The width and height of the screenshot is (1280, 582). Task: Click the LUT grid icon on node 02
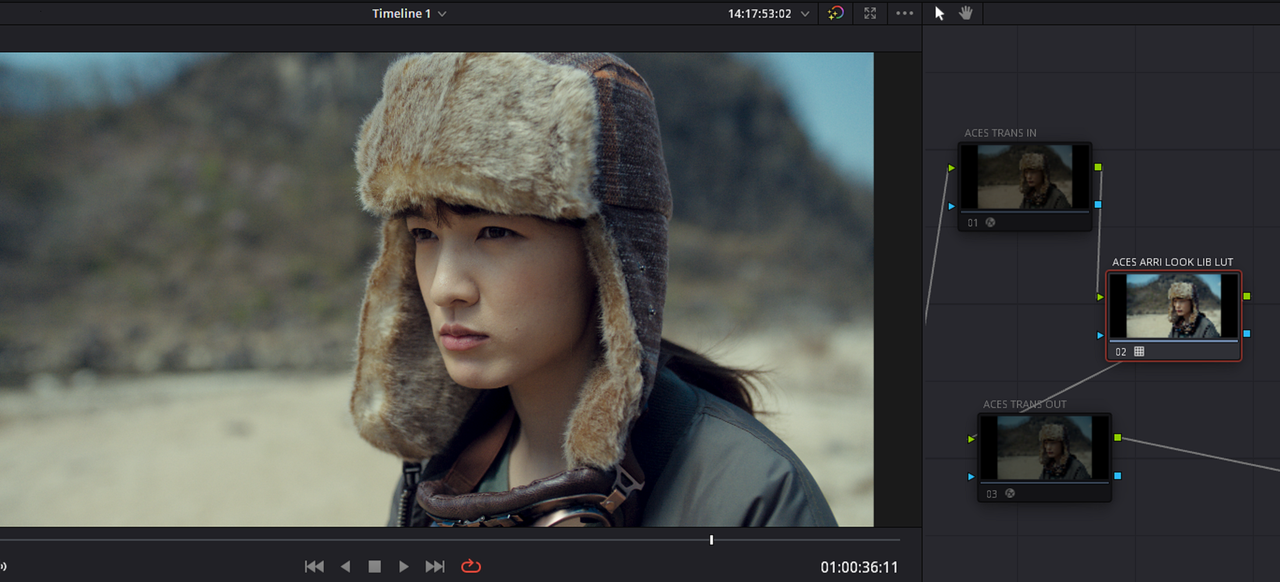coord(1139,352)
